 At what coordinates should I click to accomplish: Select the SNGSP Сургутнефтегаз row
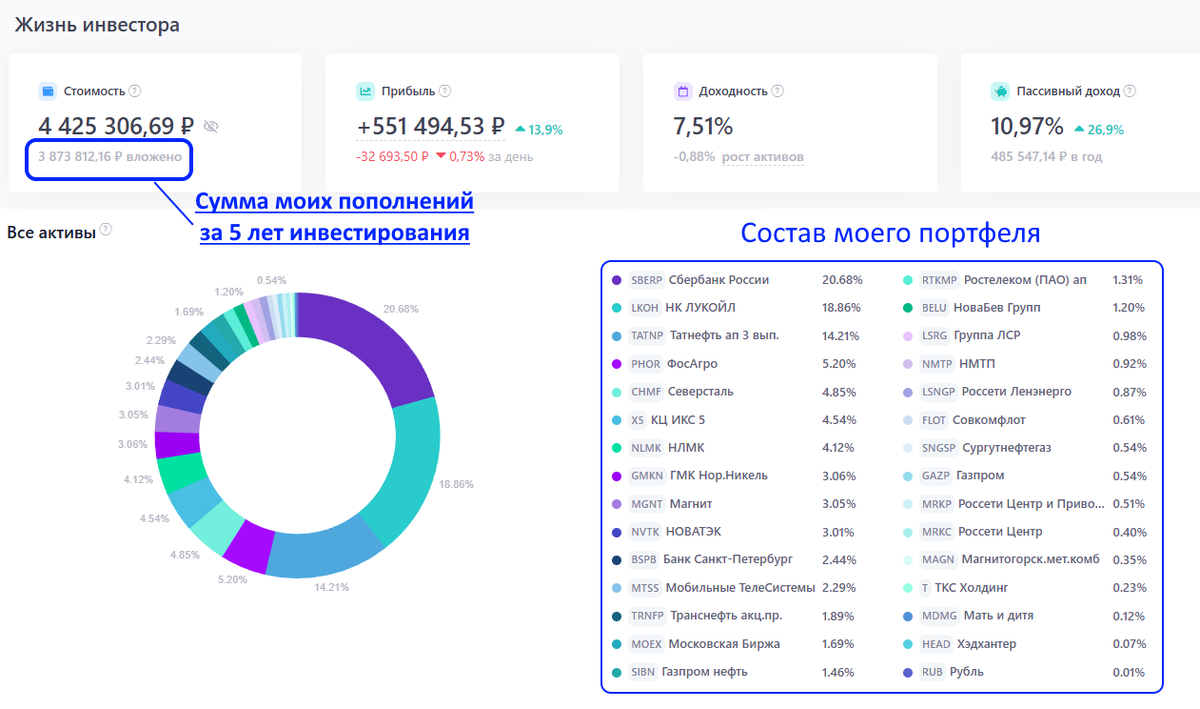[1024, 448]
